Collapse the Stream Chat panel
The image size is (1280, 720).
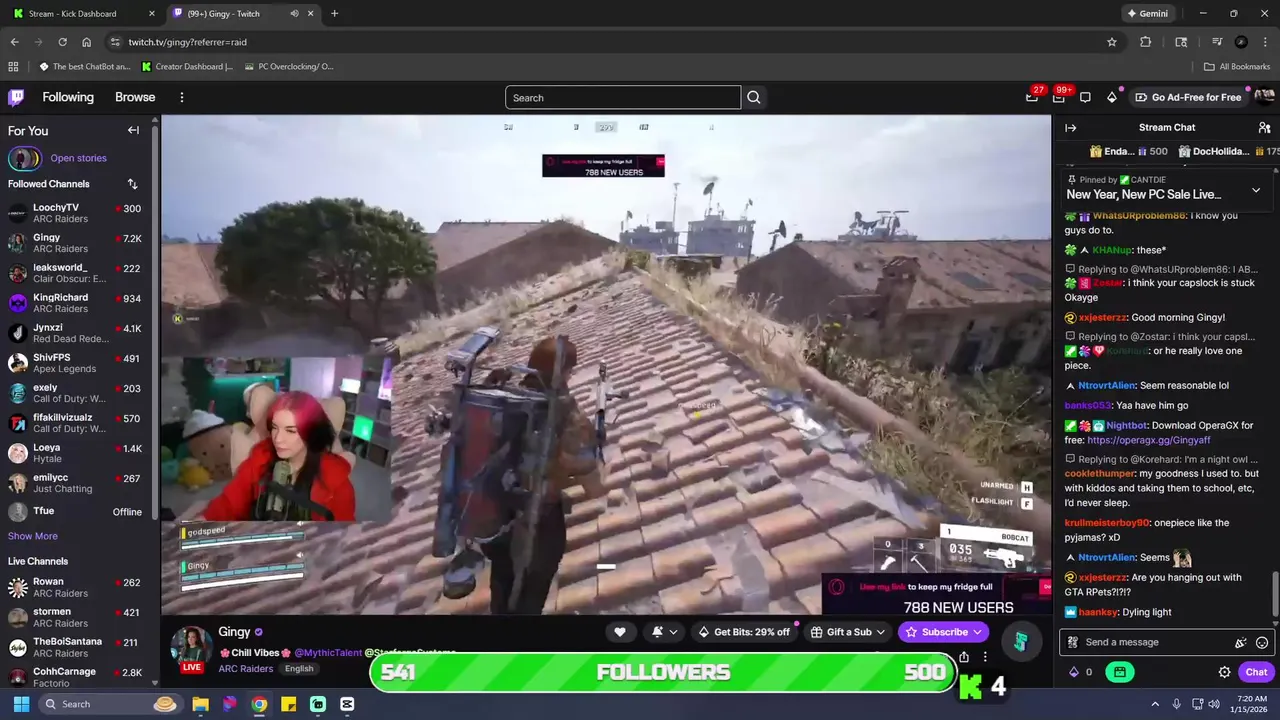[1070, 128]
